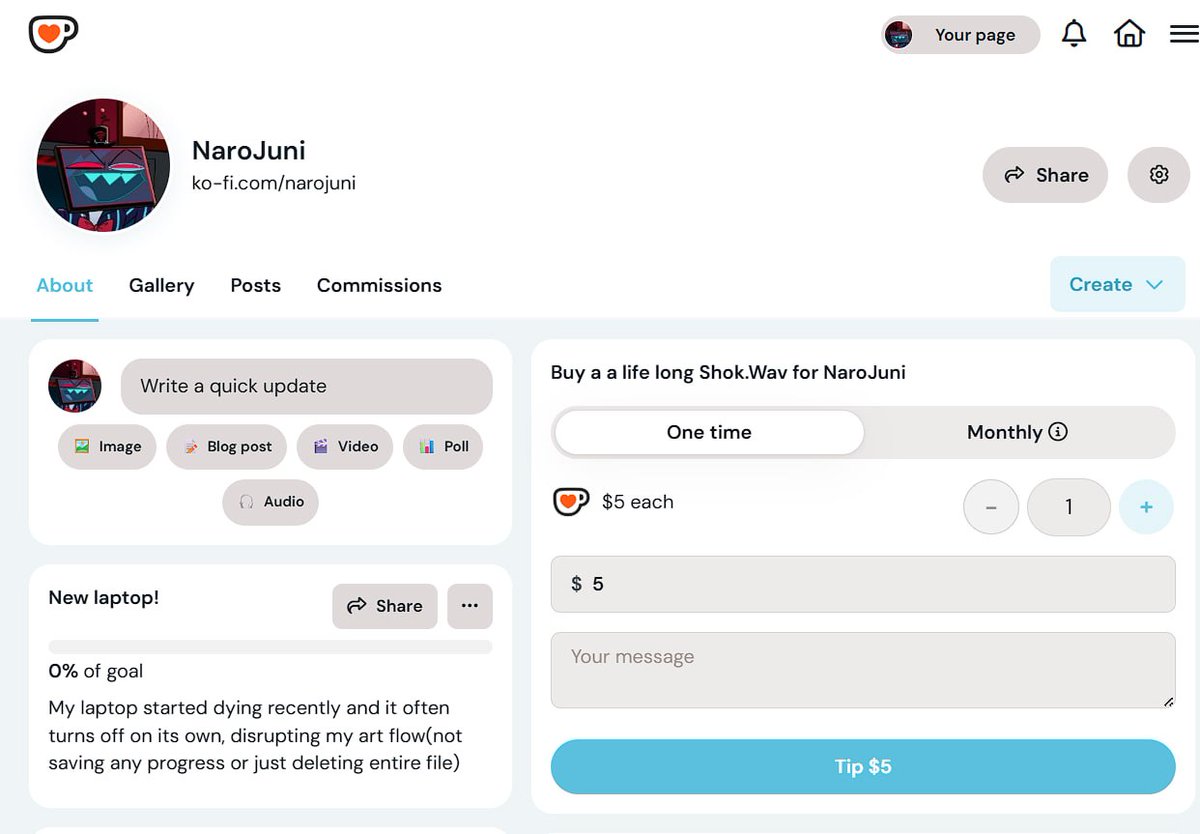Open the hamburger menu

pos(1184,34)
